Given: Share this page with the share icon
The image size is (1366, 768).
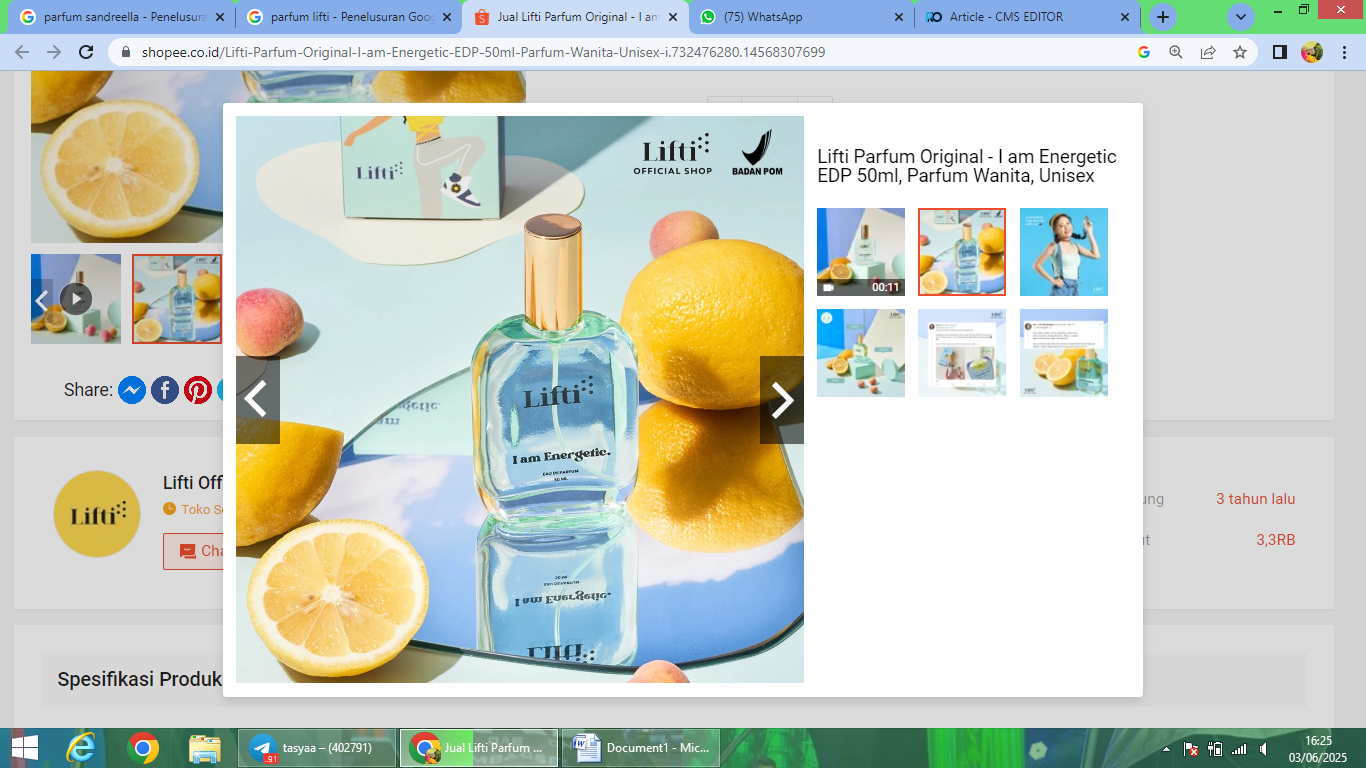Looking at the screenshot, I should [x=1208, y=52].
